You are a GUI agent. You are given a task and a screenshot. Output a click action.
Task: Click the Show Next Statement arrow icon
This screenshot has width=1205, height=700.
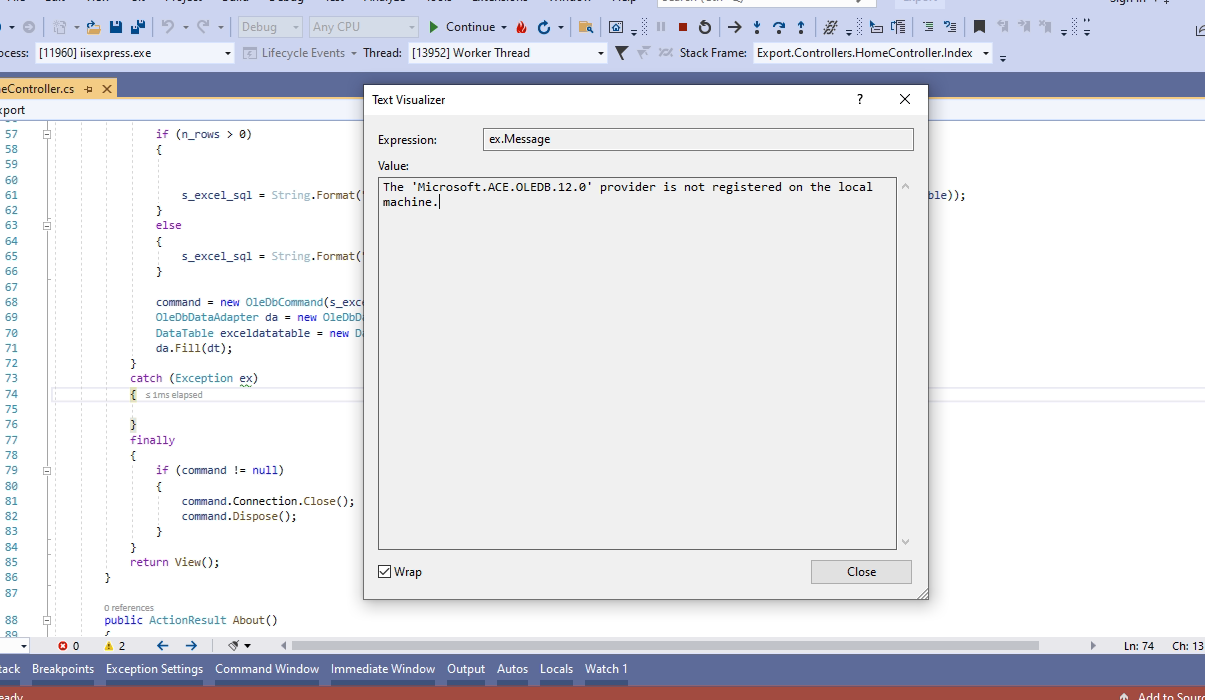[735, 27]
